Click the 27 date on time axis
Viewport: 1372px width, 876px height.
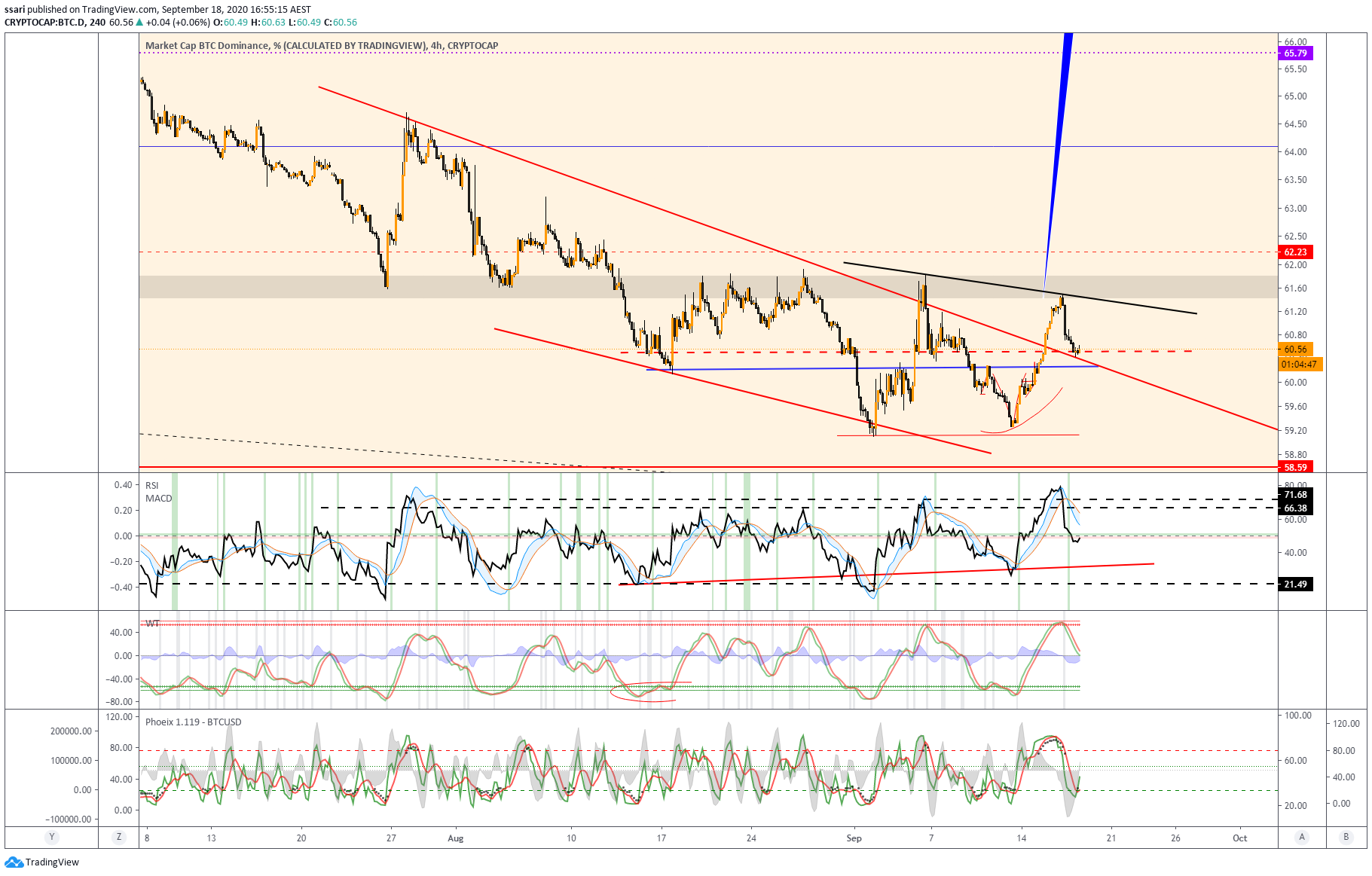[x=391, y=838]
